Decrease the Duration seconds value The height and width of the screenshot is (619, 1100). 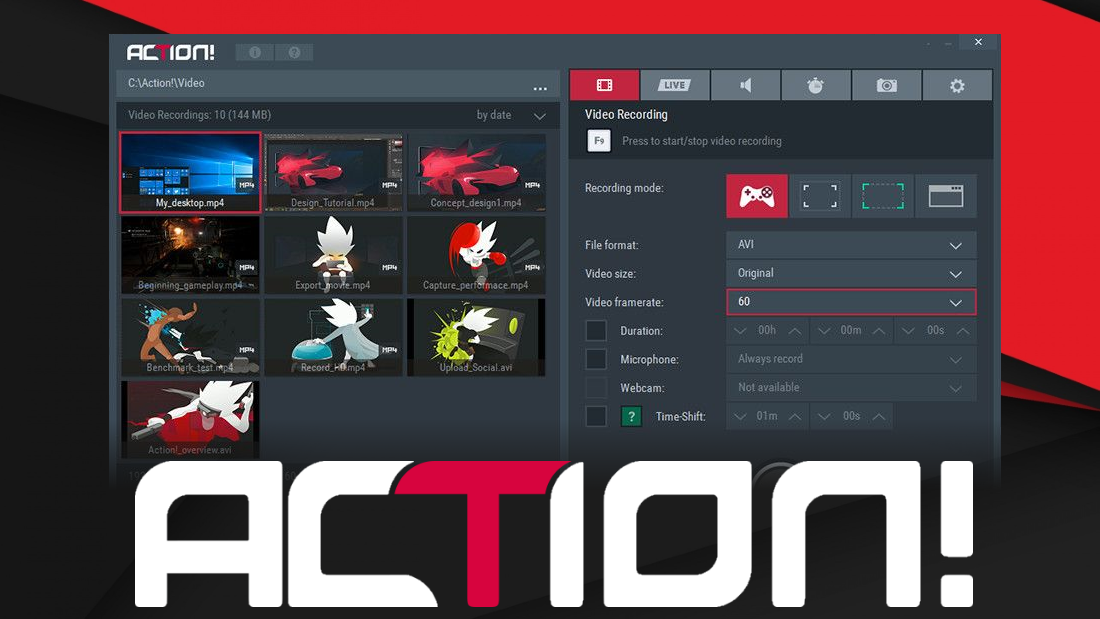pyautogui.click(x=908, y=331)
